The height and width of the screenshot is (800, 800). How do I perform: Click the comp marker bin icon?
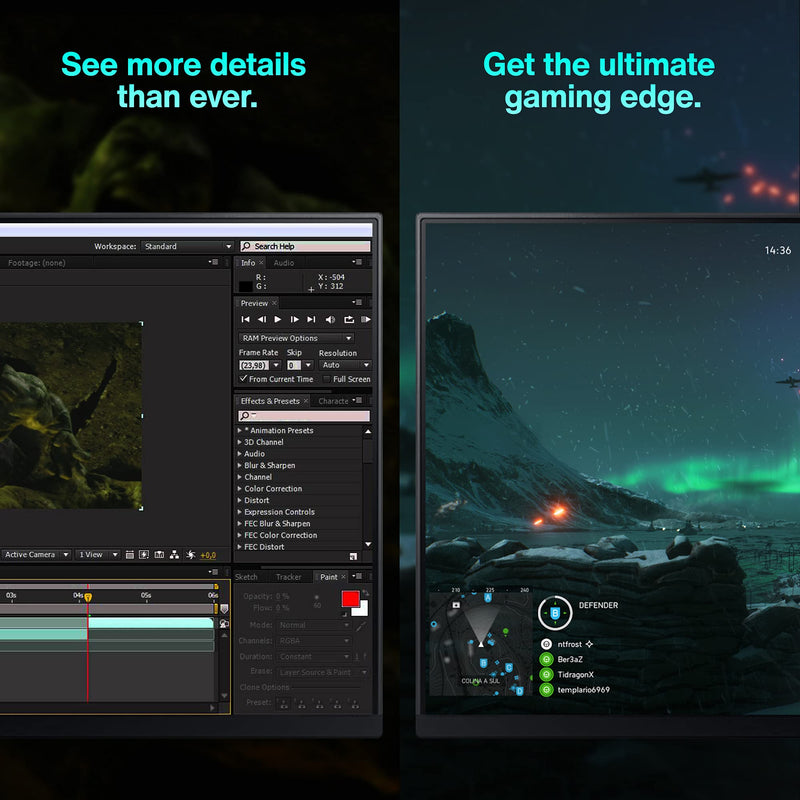point(224,609)
